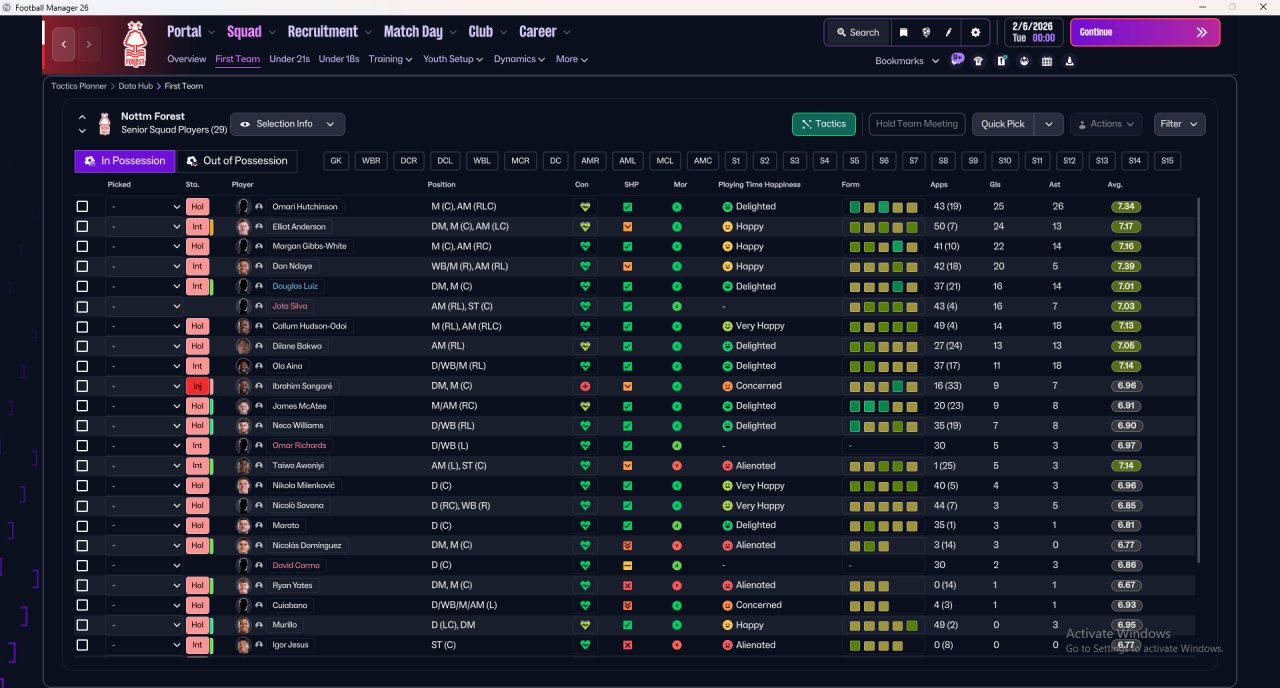Open the Filter dropdown
The height and width of the screenshot is (688, 1280).
tap(1179, 124)
